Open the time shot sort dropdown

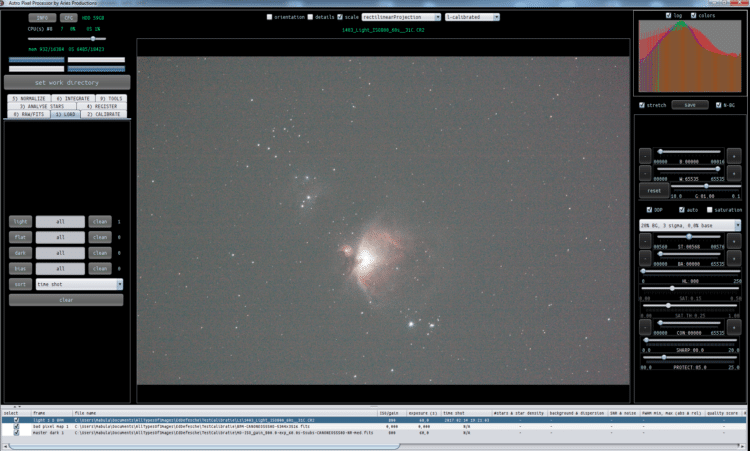point(79,284)
